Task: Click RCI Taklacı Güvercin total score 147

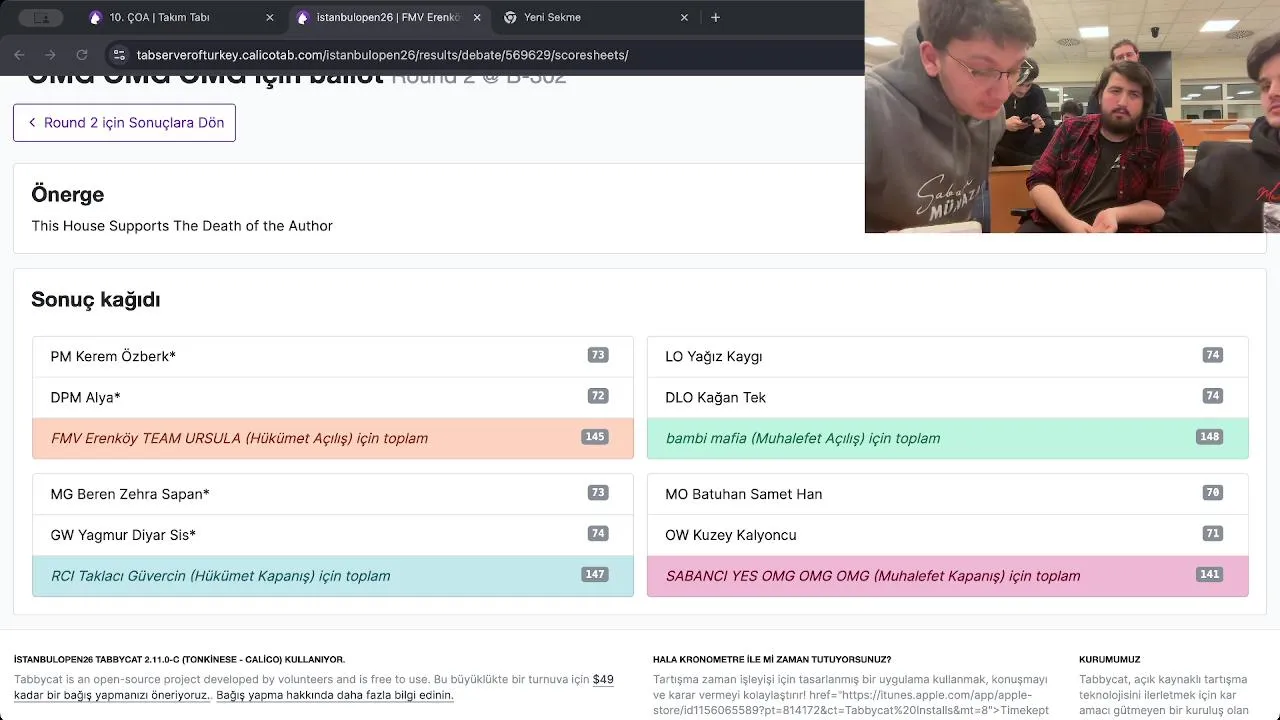Action: pos(595,574)
